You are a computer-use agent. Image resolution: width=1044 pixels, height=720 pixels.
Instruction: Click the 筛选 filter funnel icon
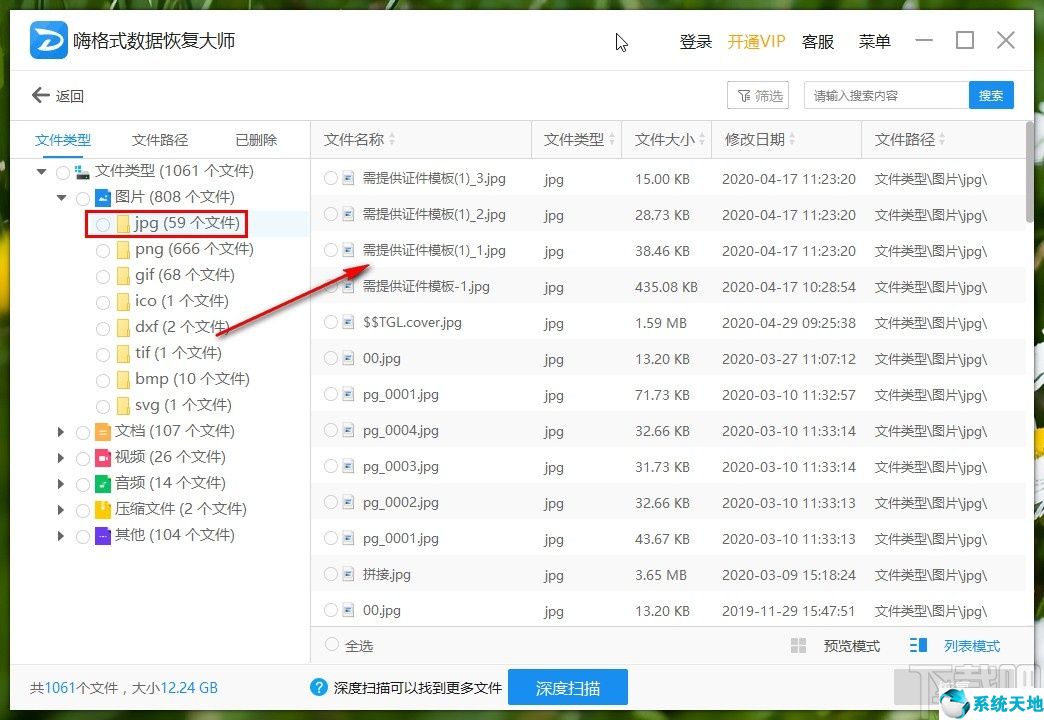(745, 95)
